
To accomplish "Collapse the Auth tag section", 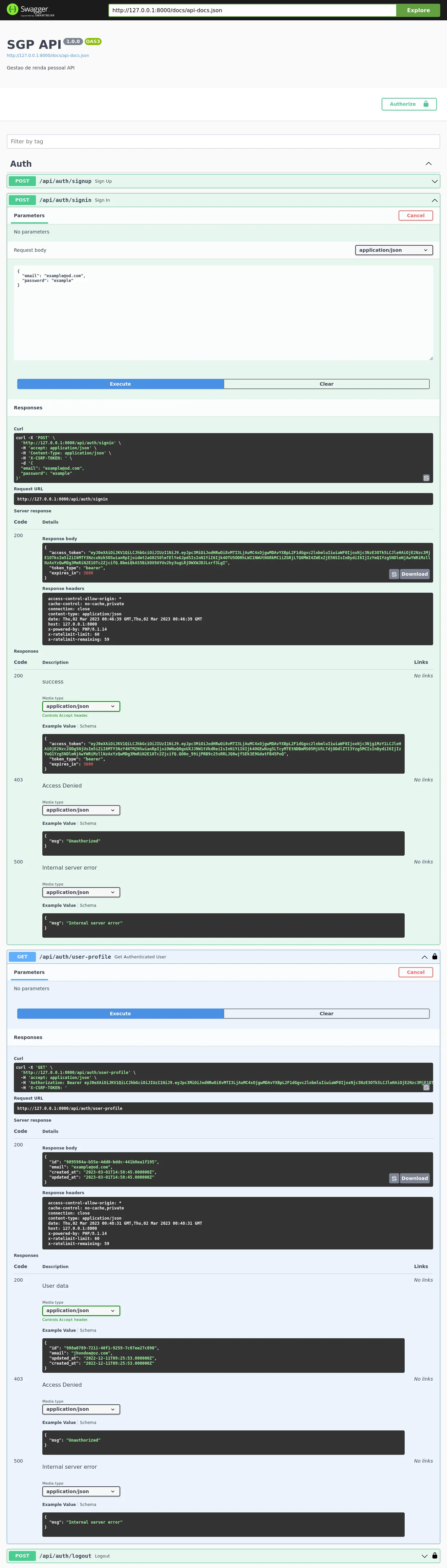I will (429, 164).
